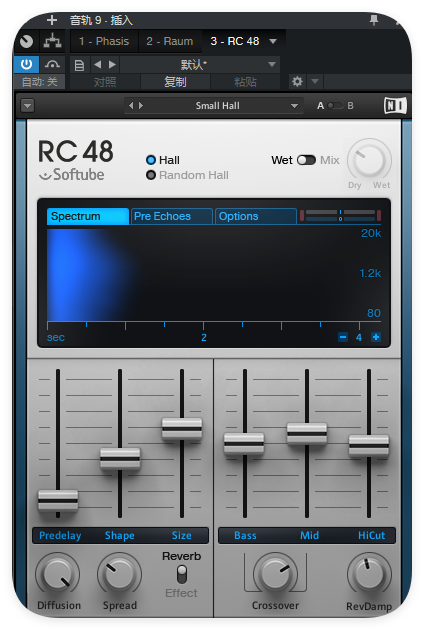Click the Dry/Wet mix knob
Viewport: 424px width, 630px height.
tap(369, 160)
